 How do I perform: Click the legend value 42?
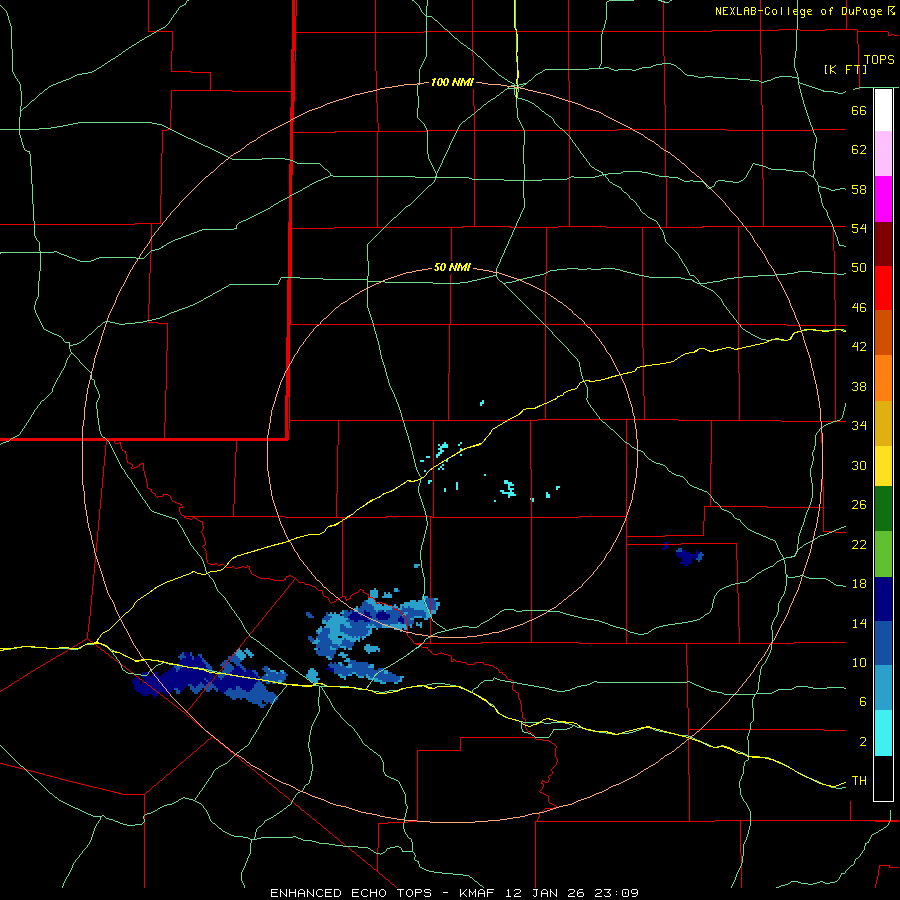(859, 347)
